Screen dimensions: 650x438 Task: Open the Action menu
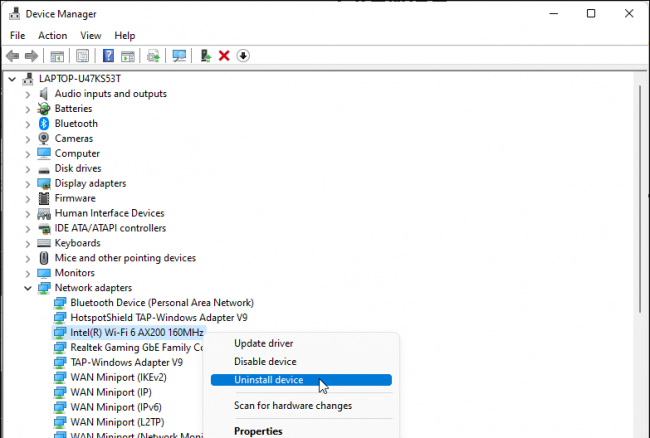point(53,36)
